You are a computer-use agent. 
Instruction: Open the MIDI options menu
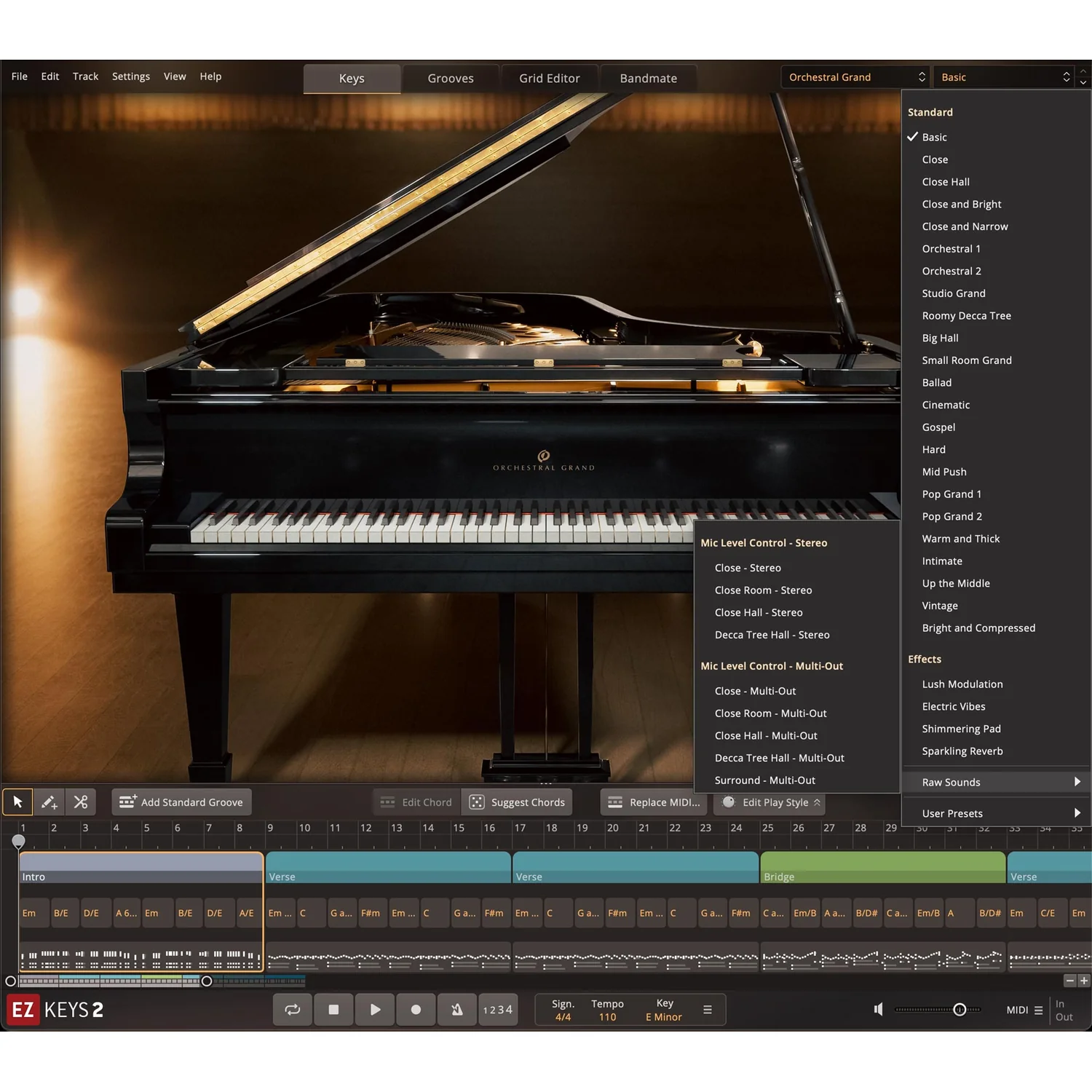tap(1025, 1010)
